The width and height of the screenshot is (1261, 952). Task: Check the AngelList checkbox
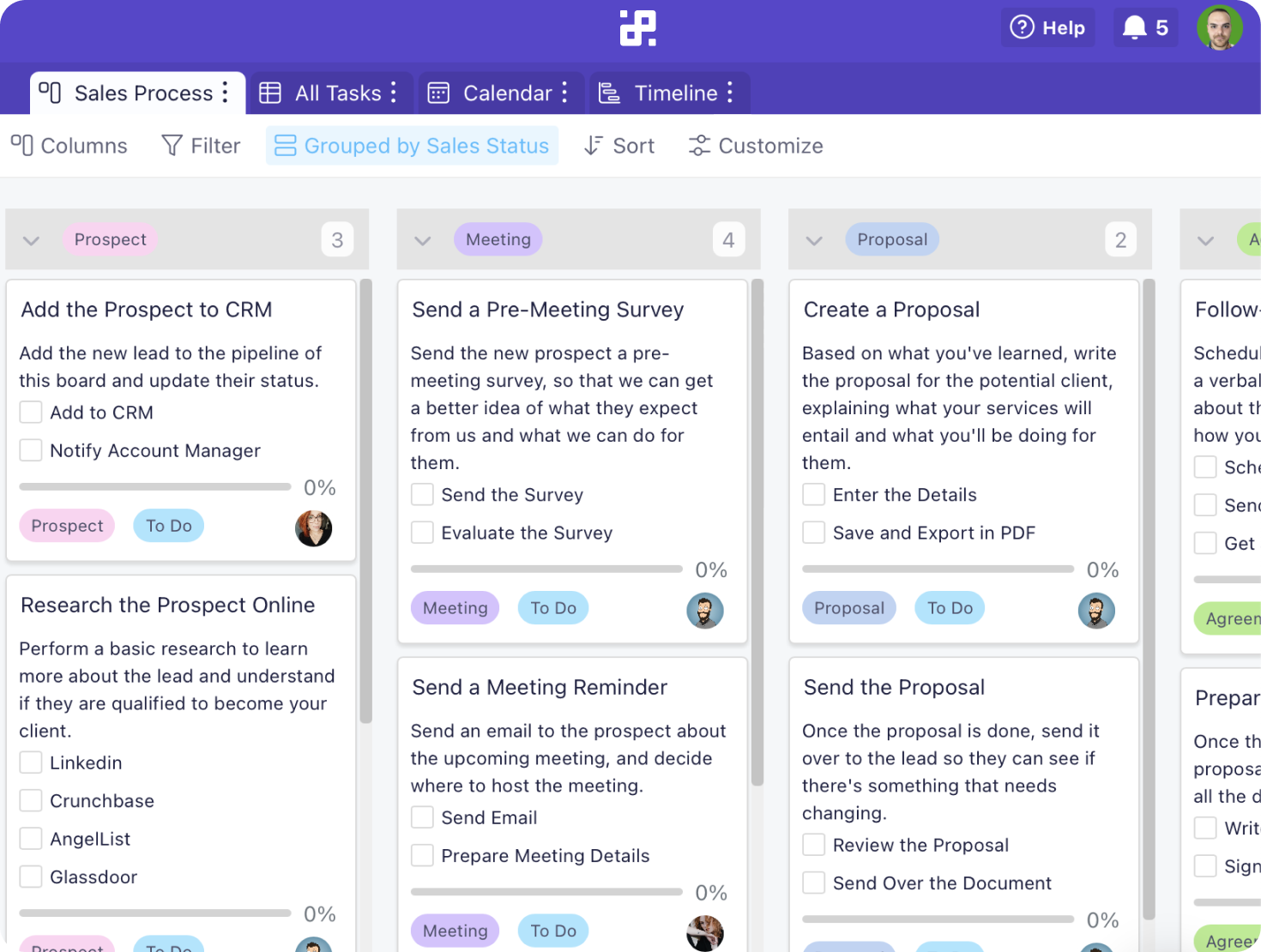coord(31,839)
